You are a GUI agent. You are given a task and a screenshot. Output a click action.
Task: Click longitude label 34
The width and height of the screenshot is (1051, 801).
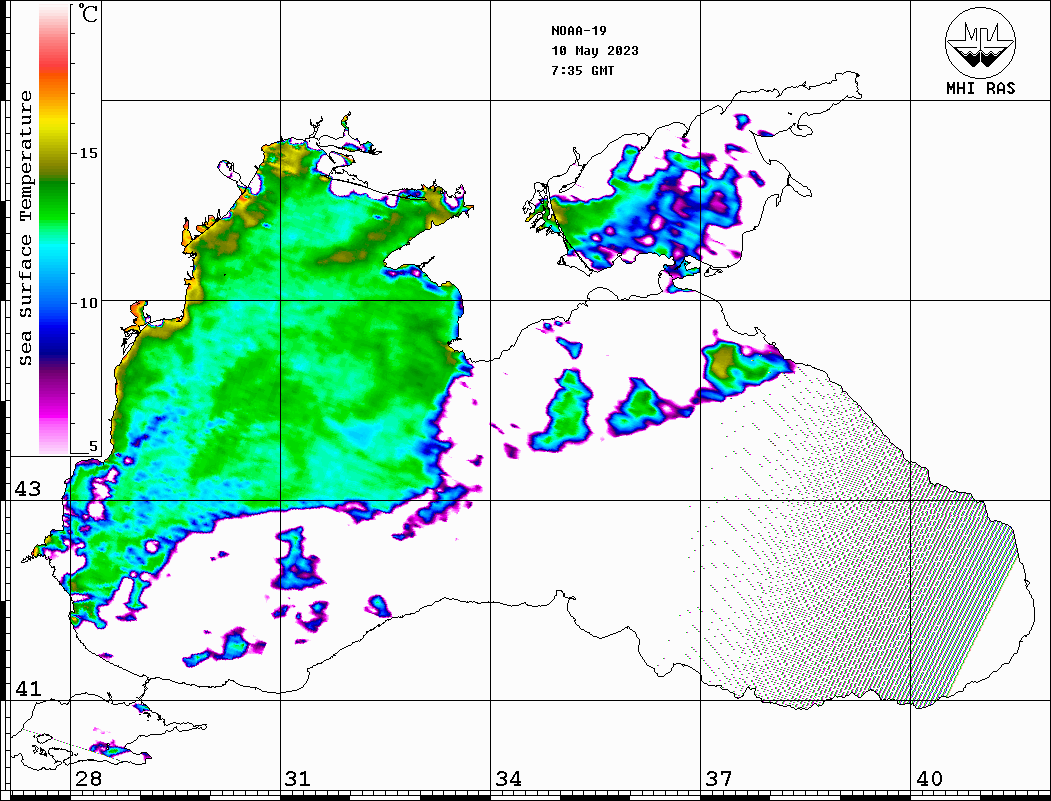pos(509,779)
